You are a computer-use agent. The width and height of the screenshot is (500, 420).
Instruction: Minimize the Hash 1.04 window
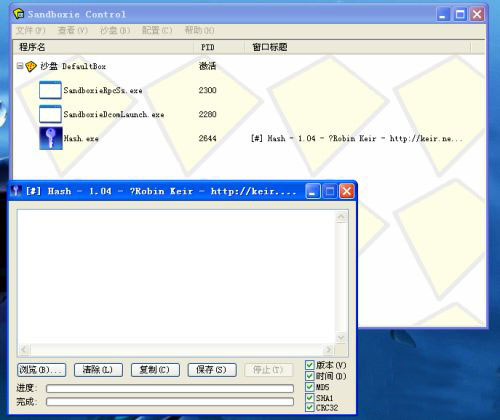click(313, 191)
